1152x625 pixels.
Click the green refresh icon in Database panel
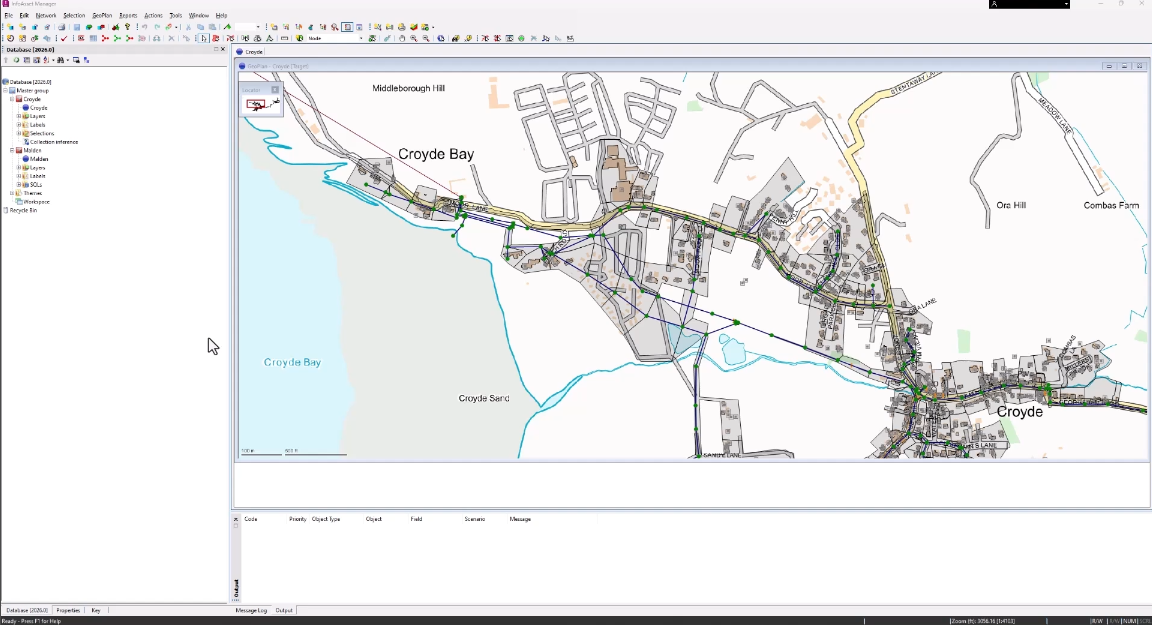pos(16,60)
